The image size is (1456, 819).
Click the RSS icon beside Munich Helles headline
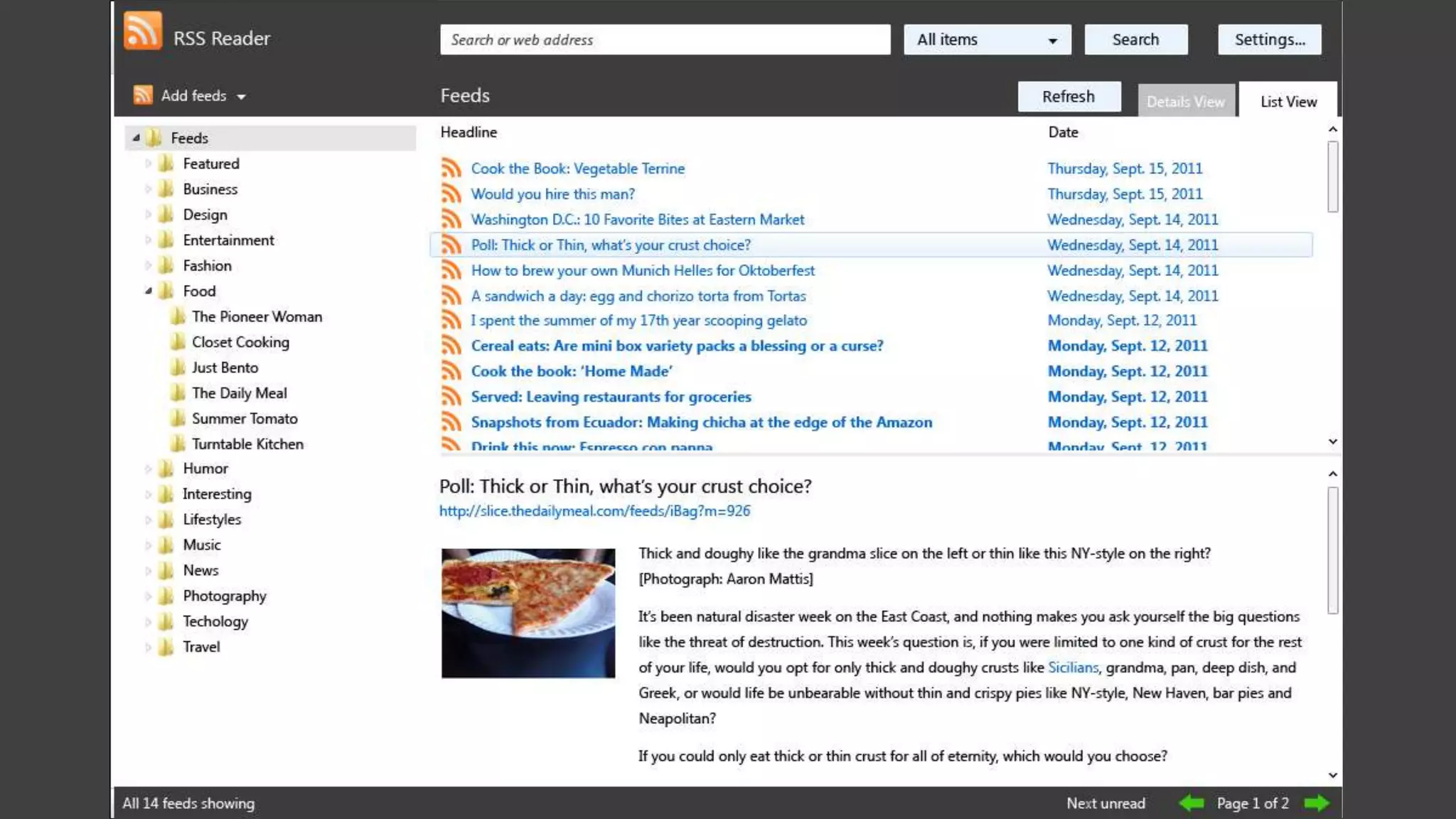tap(451, 270)
